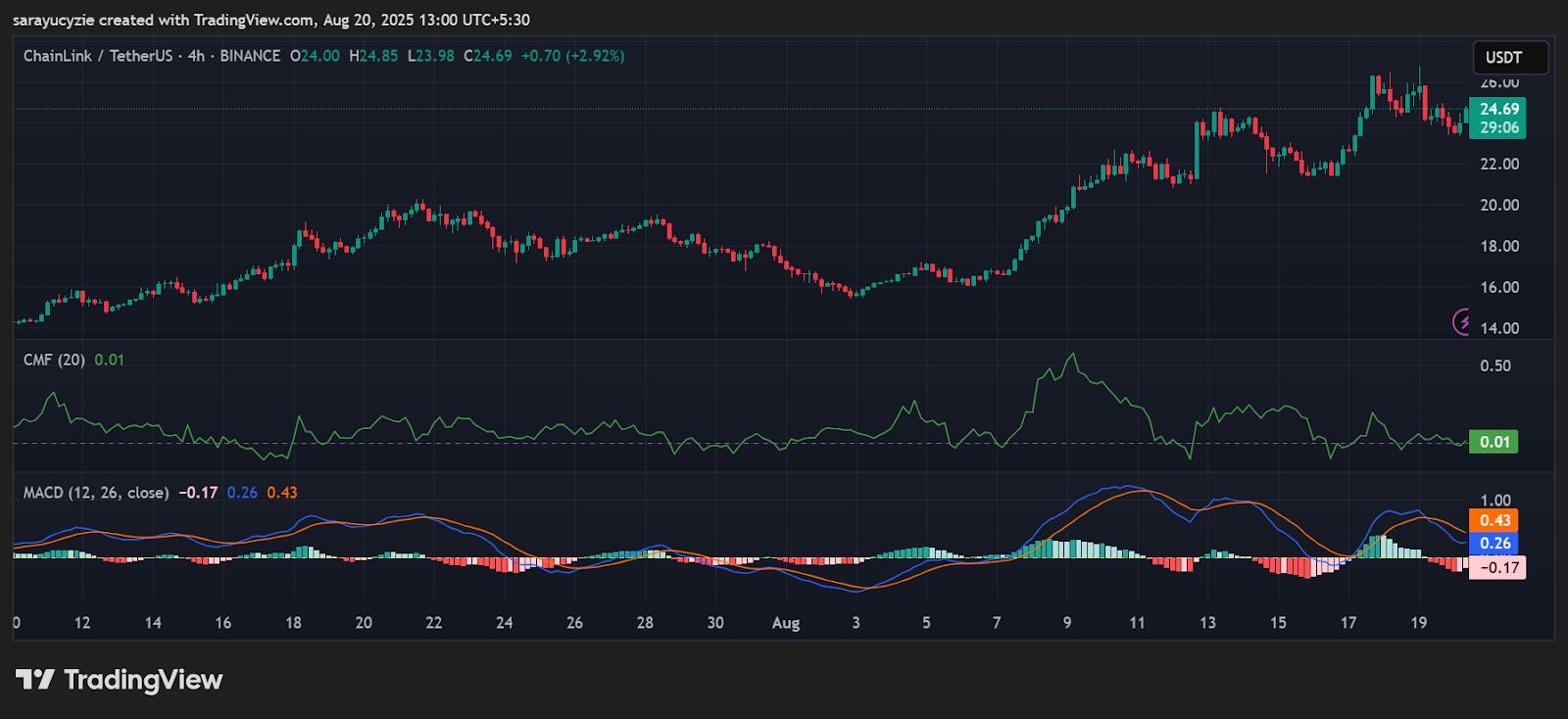
Task: Click the Aug label on time axis
Action: (786, 623)
